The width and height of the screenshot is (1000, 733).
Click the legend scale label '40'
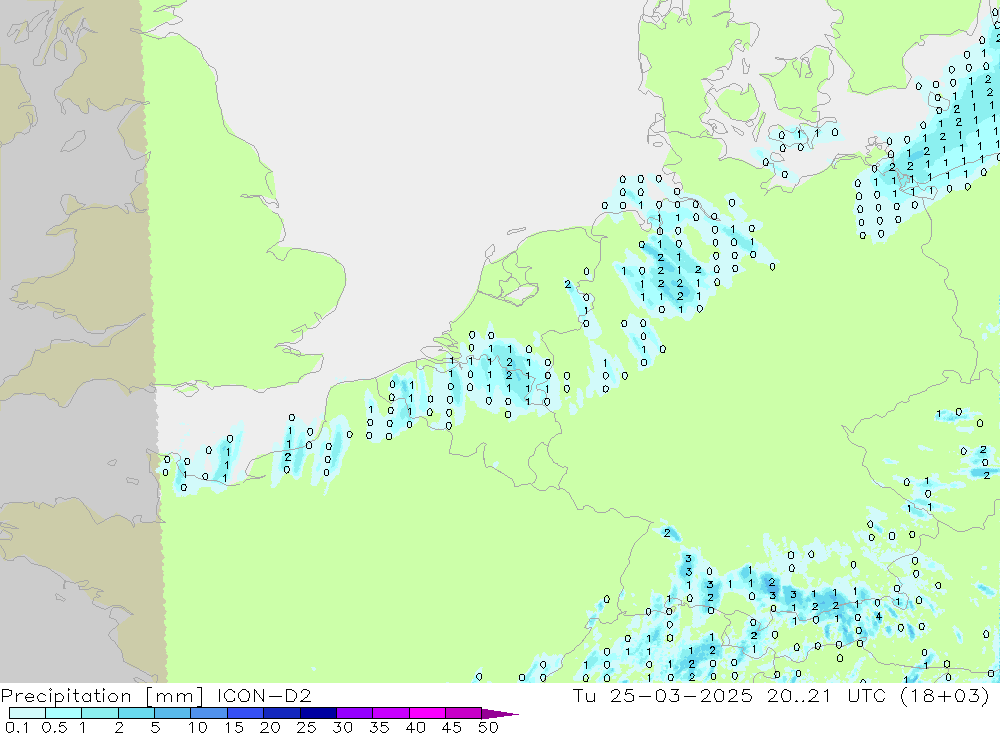pyautogui.click(x=415, y=727)
